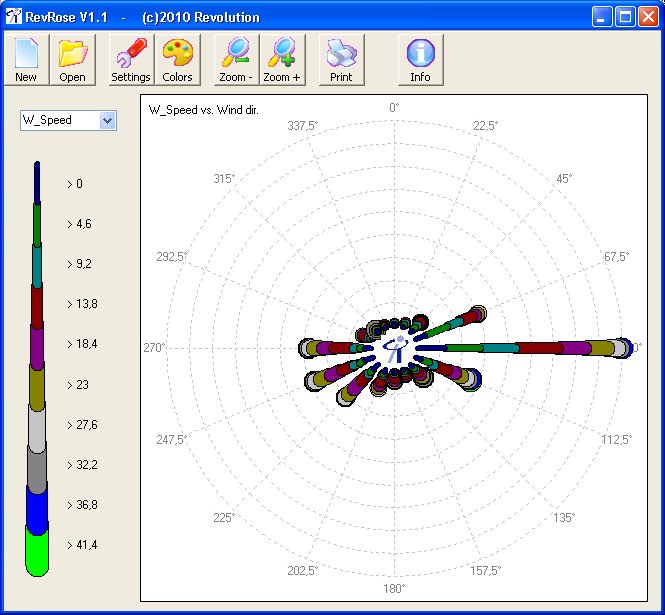665x615 pixels.
Task: Click the '> 4,6' legend label
Action: 79,224
